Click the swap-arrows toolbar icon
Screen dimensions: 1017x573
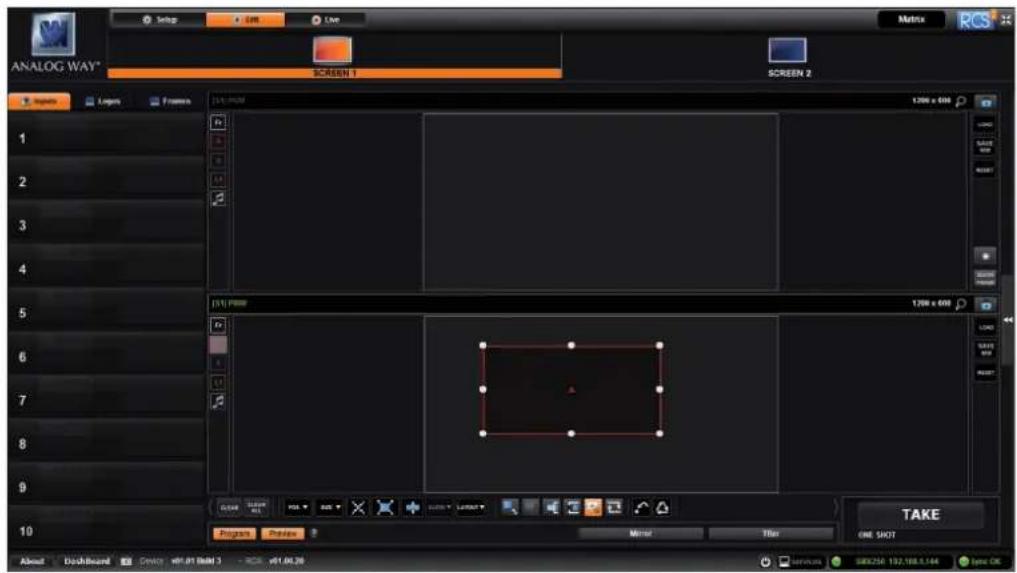(x=614, y=507)
